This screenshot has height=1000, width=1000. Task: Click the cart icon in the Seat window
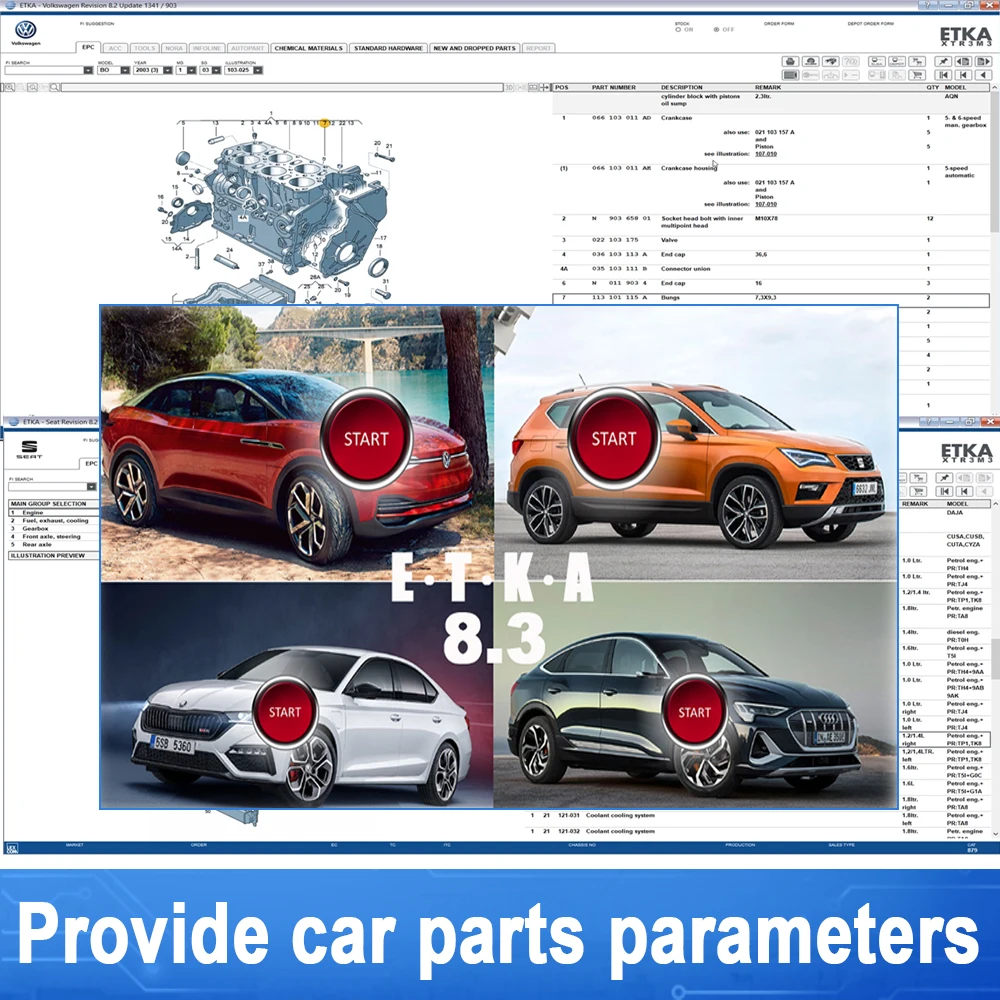pyautogui.click(x=918, y=491)
